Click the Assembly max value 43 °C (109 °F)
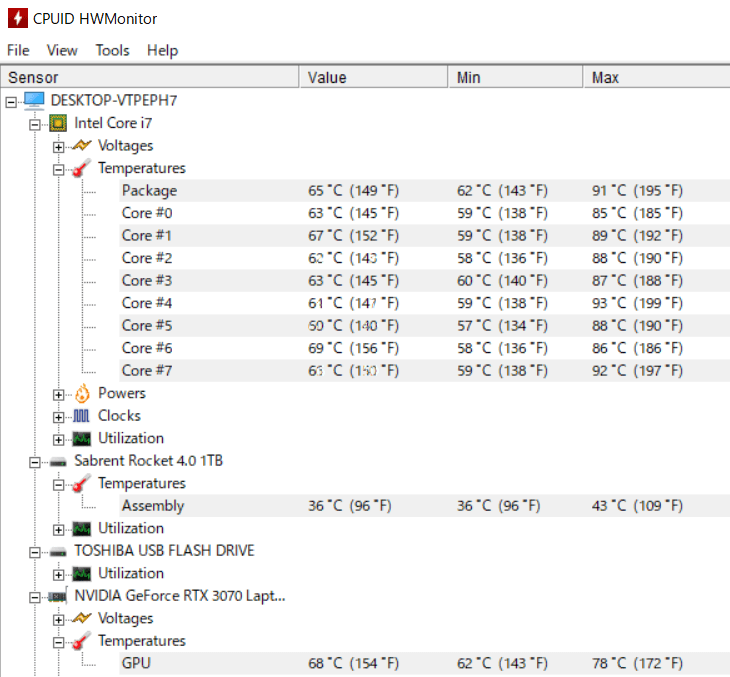730x677 pixels. (637, 506)
